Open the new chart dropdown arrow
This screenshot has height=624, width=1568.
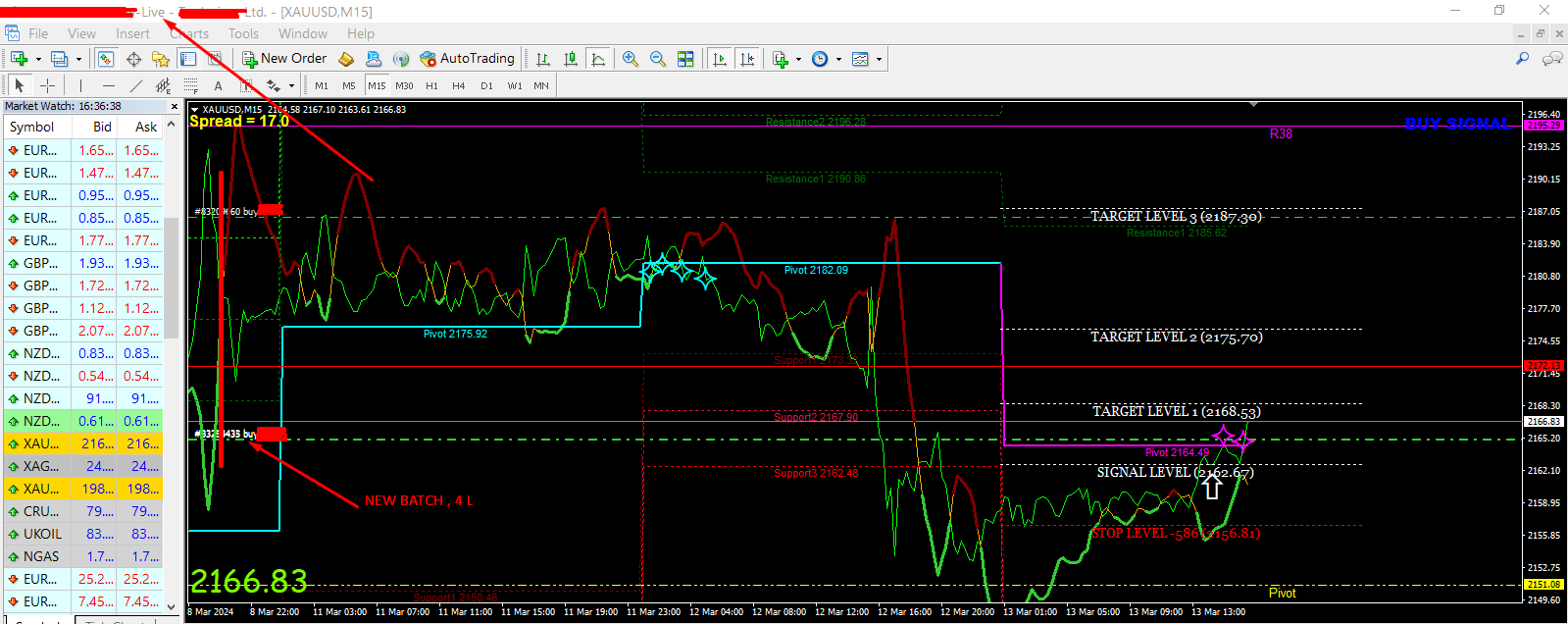(38, 59)
